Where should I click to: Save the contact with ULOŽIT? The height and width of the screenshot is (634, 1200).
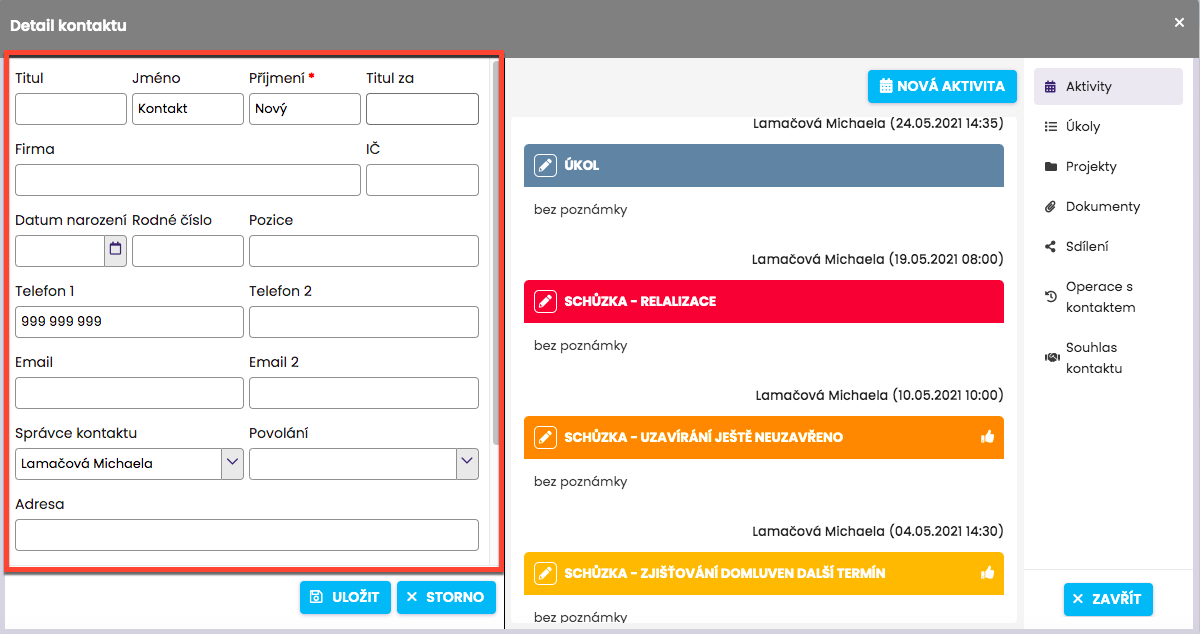(345, 597)
